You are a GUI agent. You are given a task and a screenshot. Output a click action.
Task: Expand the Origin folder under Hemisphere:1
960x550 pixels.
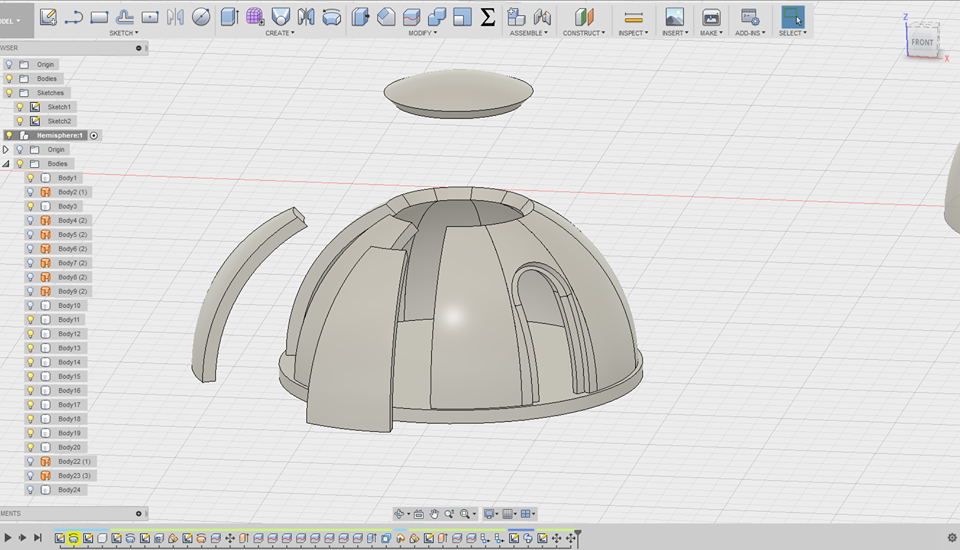pyautogui.click(x=6, y=149)
